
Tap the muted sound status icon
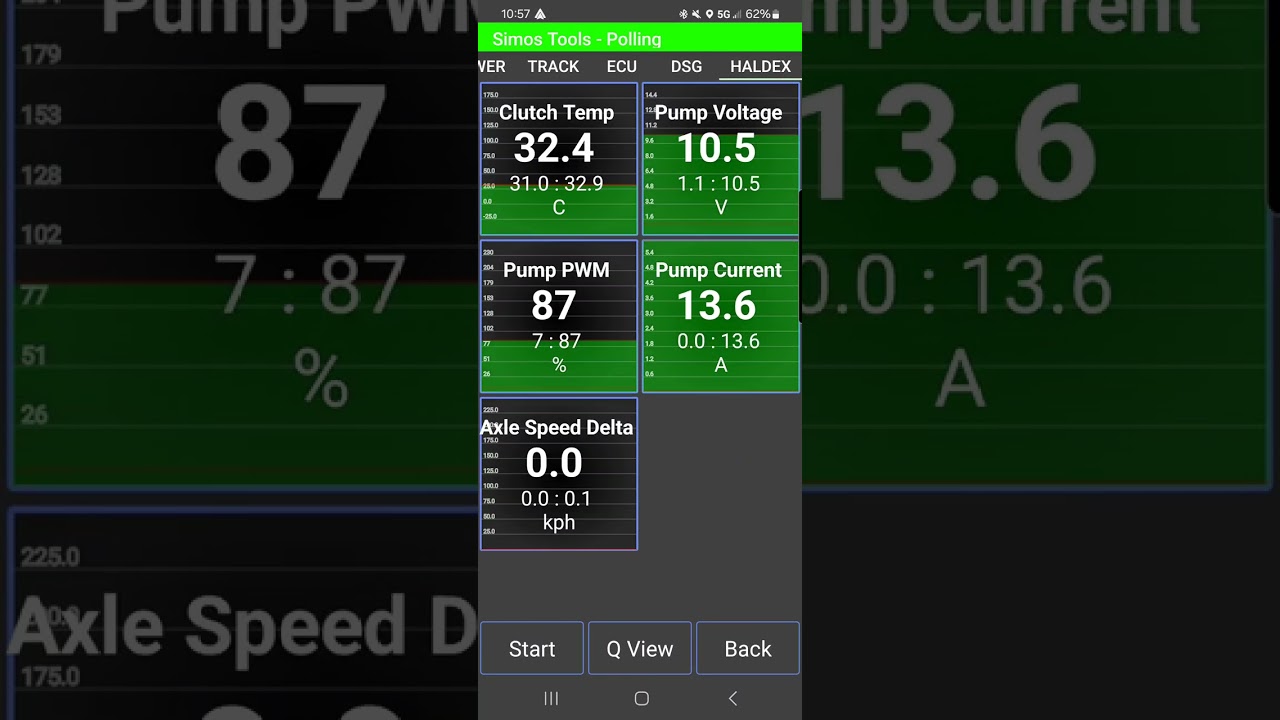click(x=696, y=14)
